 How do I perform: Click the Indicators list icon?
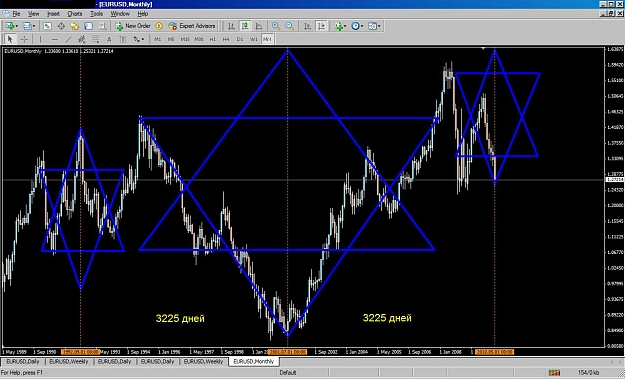[339, 26]
